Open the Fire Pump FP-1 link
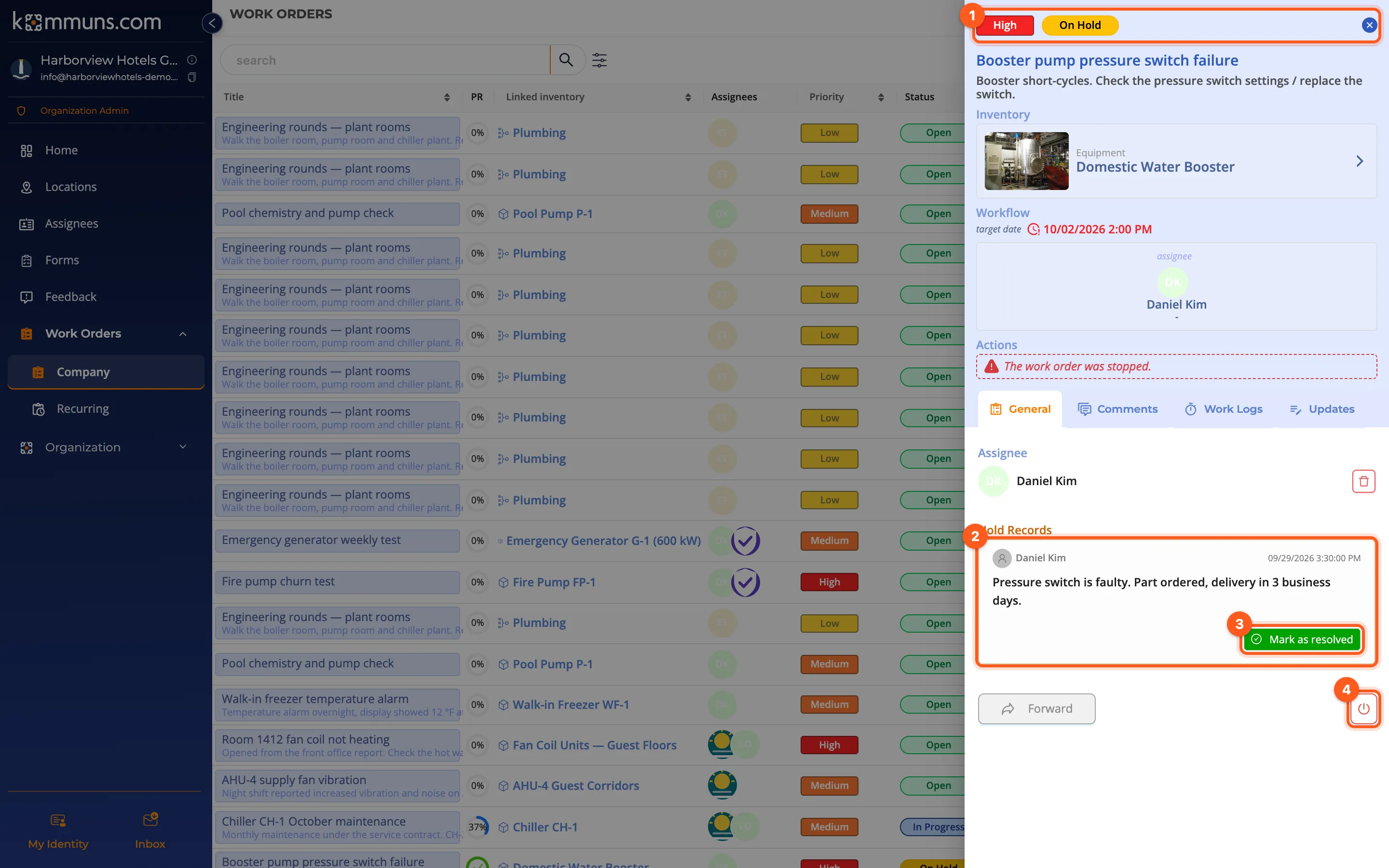The image size is (1389, 868). [553, 582]
